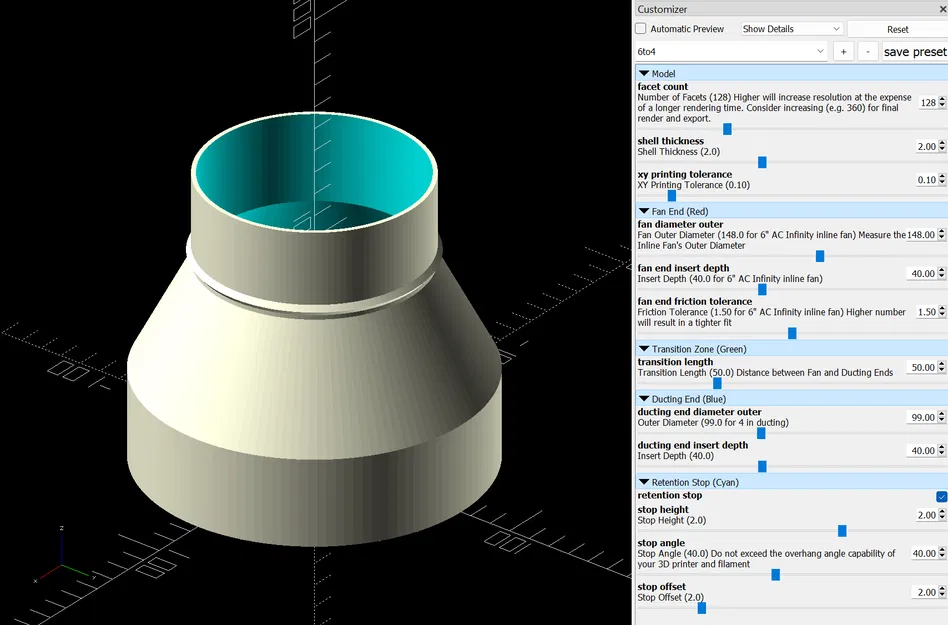Decrement ducting end diameter with its down arrow
The image size is (948, 625).
(x=943, y=420)
